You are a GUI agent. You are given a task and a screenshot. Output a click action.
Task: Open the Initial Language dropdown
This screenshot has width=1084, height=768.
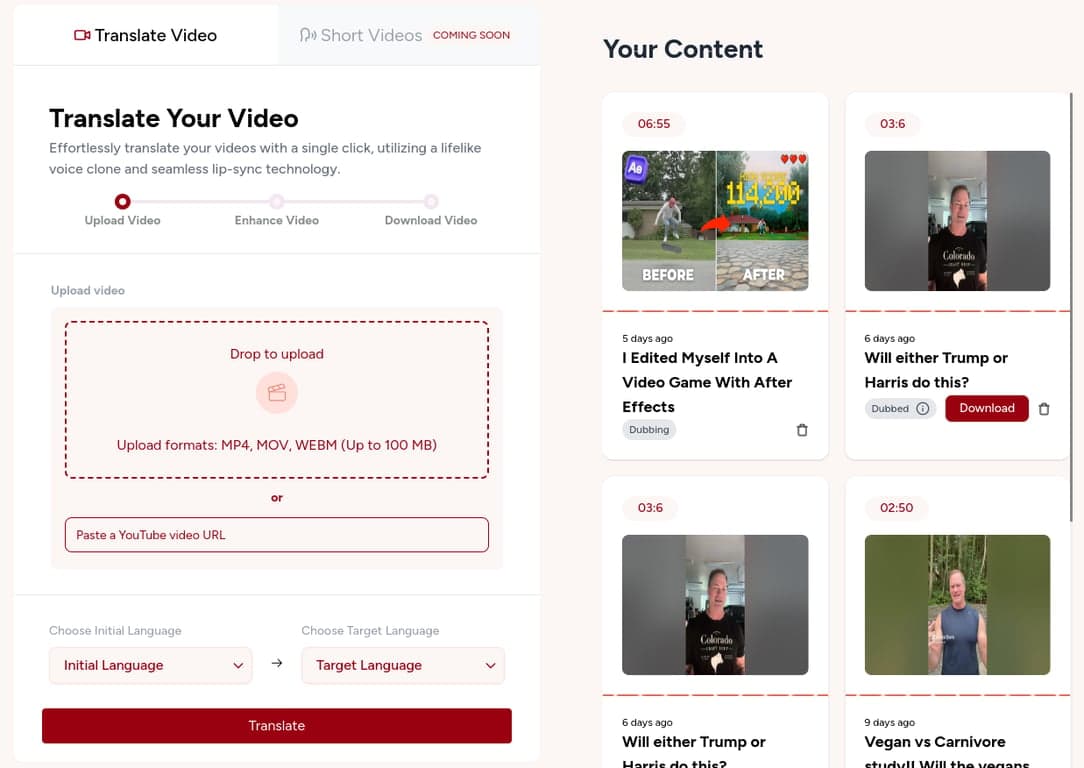(x=151, y=665)
